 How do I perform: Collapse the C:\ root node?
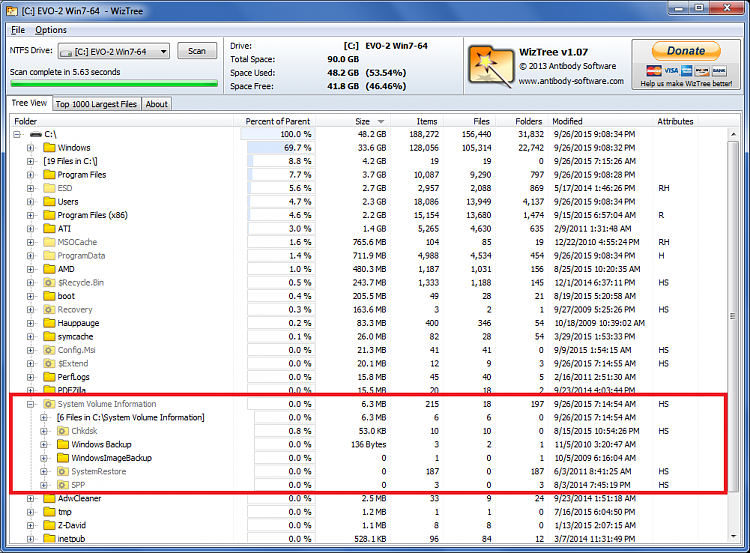[x=17, y=134]
